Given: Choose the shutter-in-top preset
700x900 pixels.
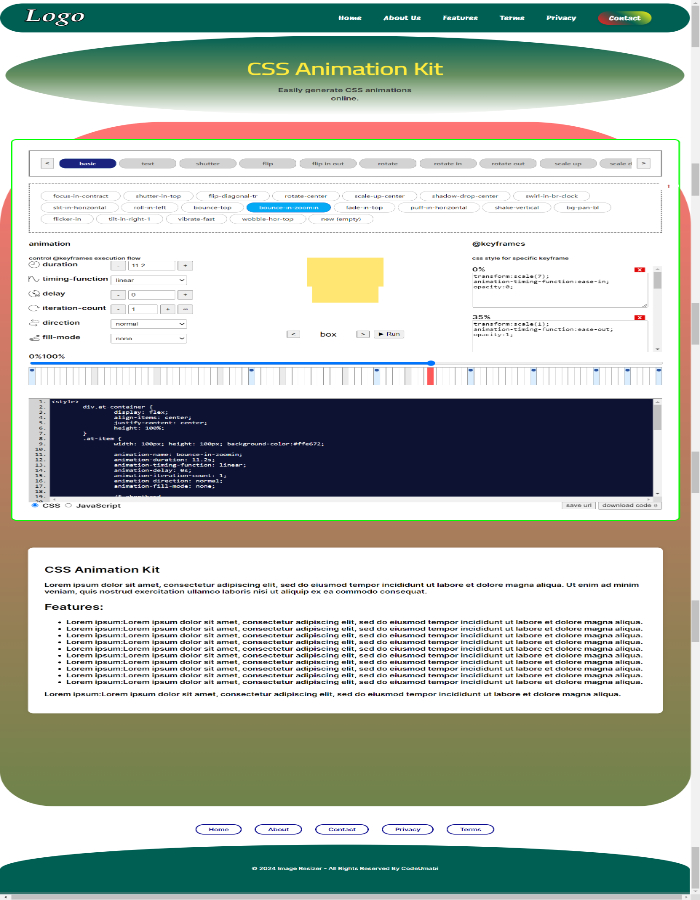Looking at the screenshot, I should tap(158, 196).
